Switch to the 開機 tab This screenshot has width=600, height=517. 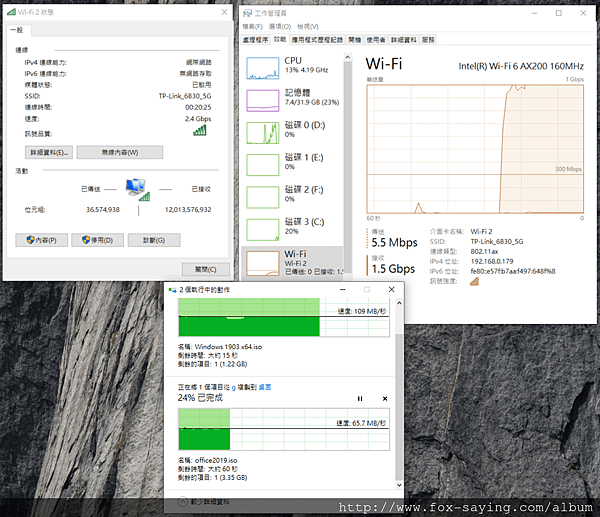click(x=355, y=40)
